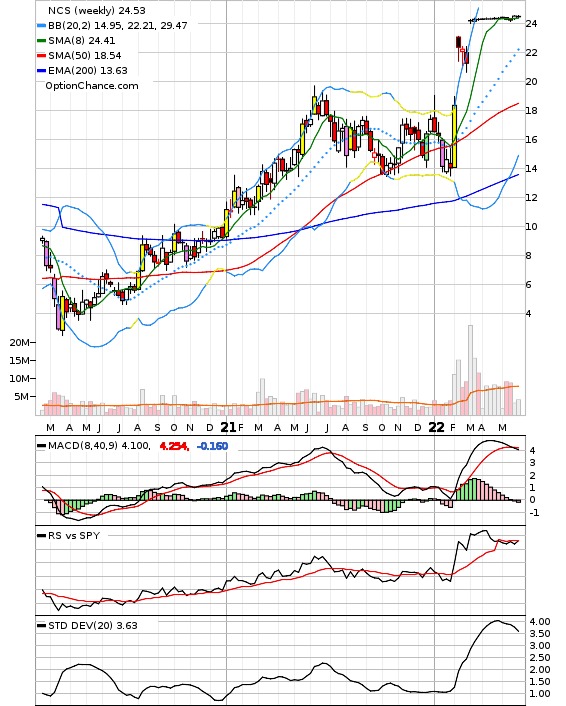Screen dimensions: 566x706
Task: Select the bold 22 year marker on axis
Action: click(436, 427)
